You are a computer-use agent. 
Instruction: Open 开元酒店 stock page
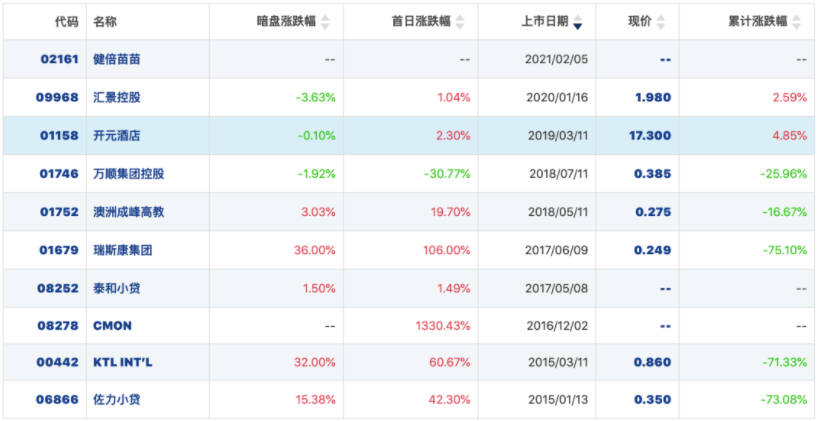tap(117, 135)
